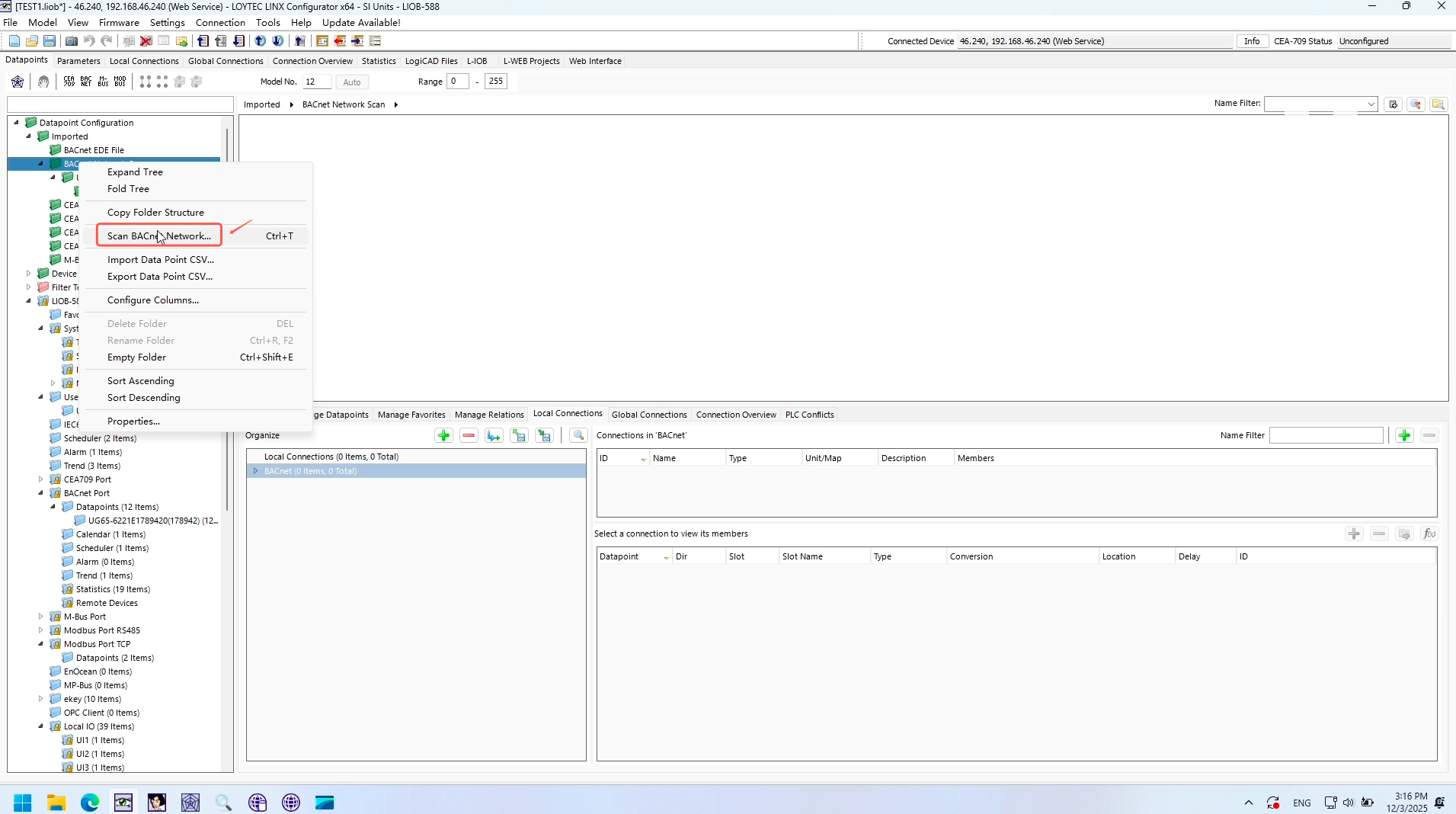This screenshot has height=814, width=1456.
Task: Open the Firmware menu
Action: pos(119,23)
